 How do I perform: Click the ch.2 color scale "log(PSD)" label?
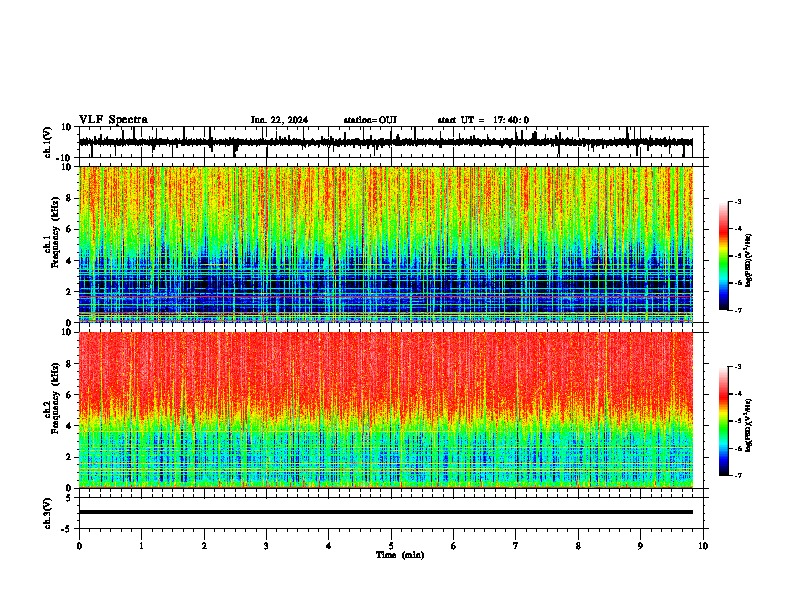point(749,425)
